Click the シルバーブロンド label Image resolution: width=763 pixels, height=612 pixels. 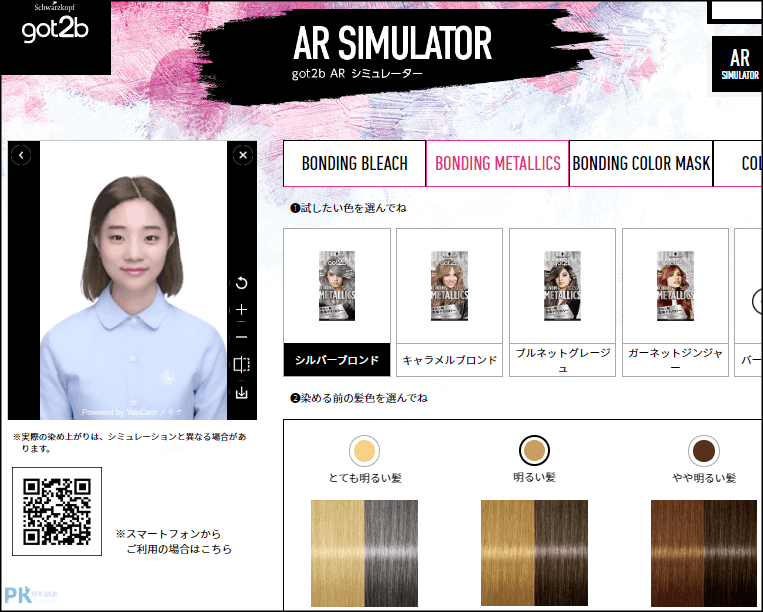[x=337, y=360]
